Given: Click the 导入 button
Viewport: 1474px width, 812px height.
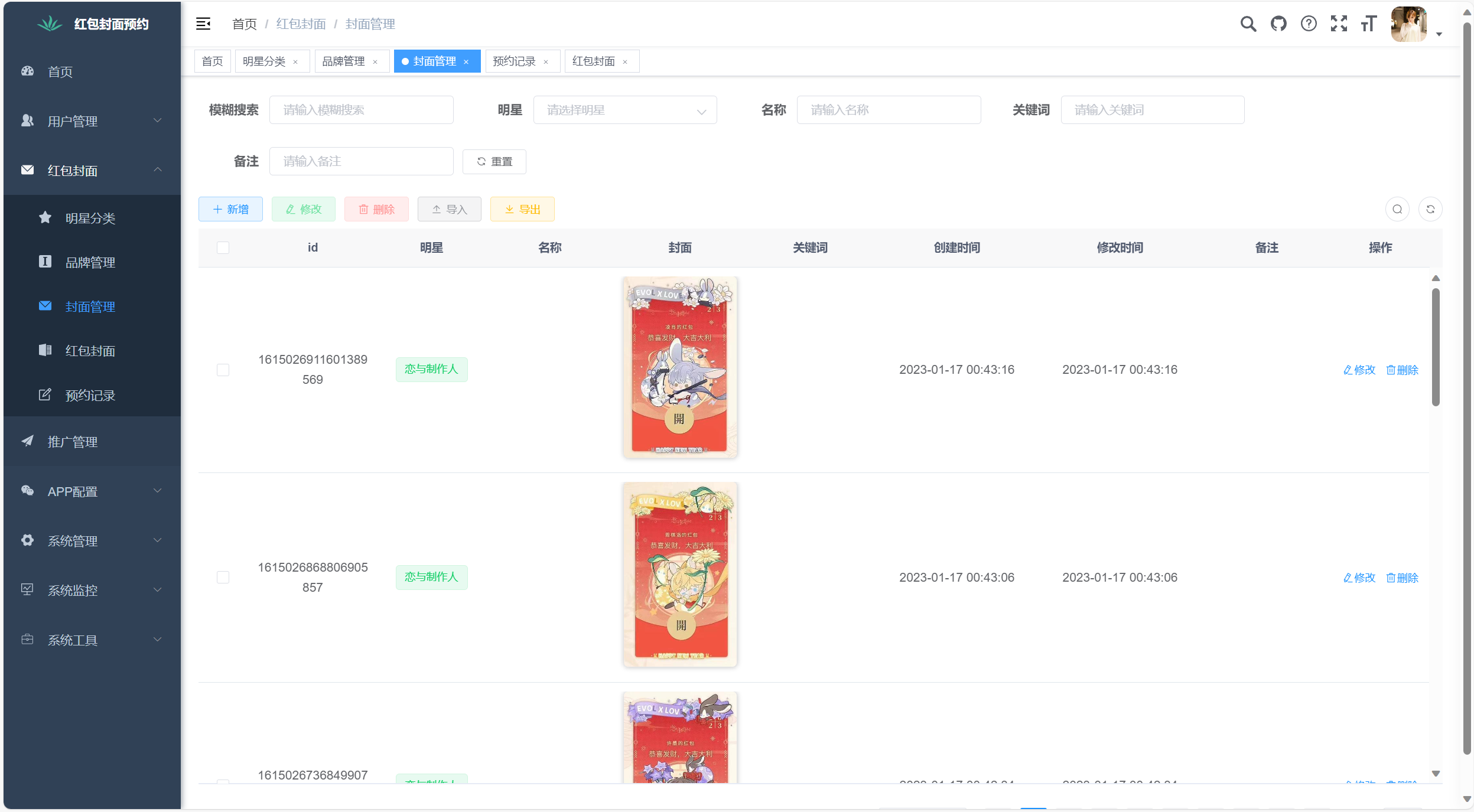Looking at the screenshot, I should click(x=450, y=209).
